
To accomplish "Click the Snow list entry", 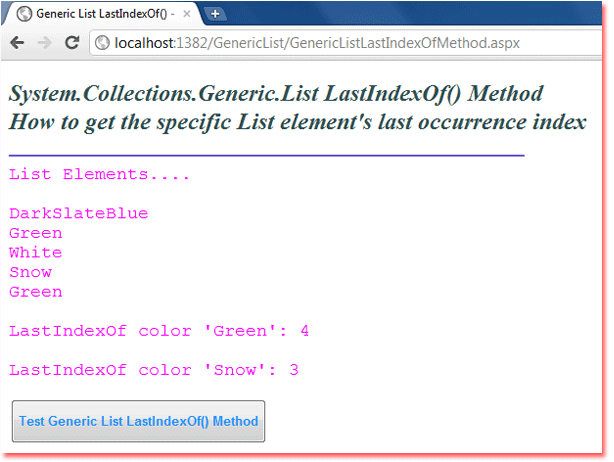I will (31, 272).
